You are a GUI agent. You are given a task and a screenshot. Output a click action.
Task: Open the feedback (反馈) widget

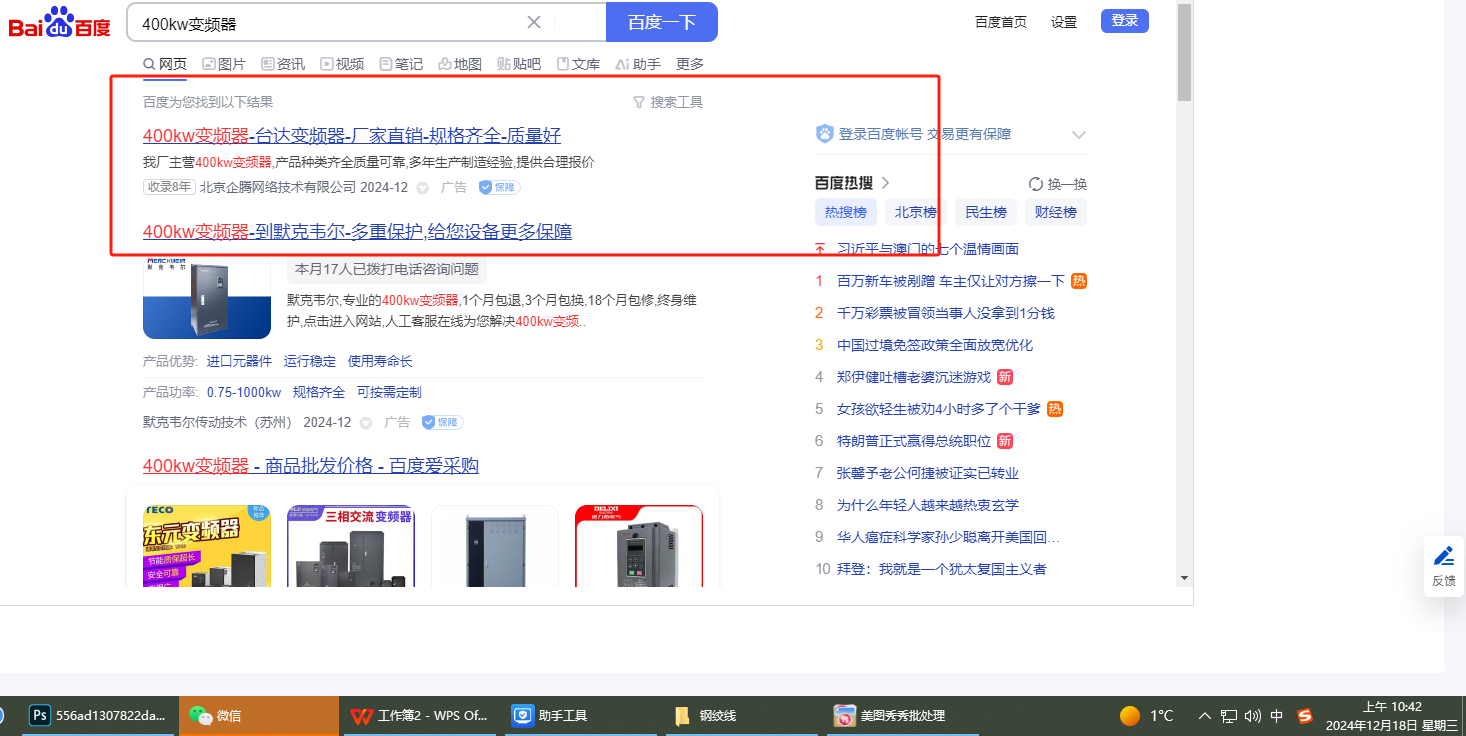1443,565
